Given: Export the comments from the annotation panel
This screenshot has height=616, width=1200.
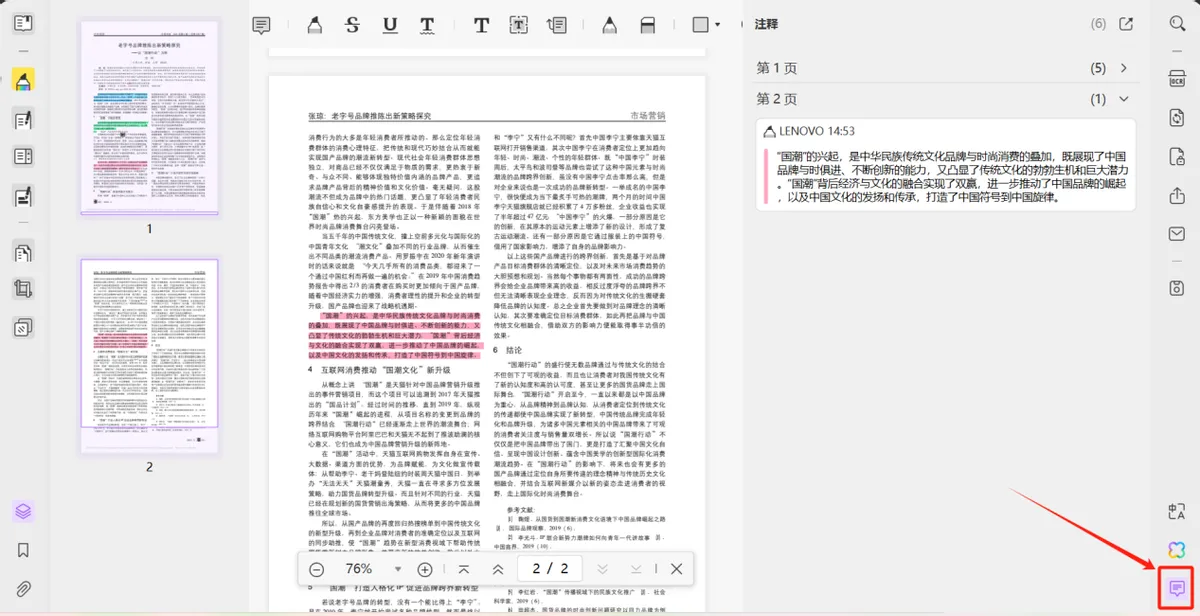Looking at the screenshot, I should click(x=1126, y=24).
